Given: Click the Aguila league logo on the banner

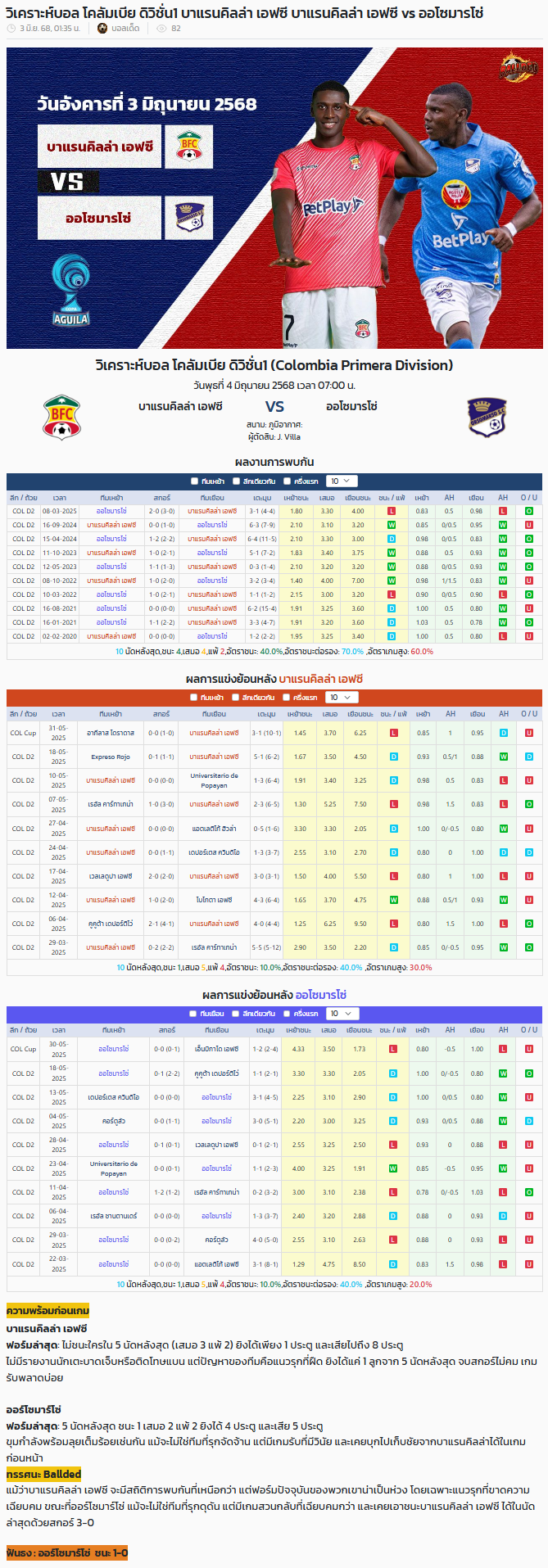Looking at the screenshot, I should click(x=70, y=291).
